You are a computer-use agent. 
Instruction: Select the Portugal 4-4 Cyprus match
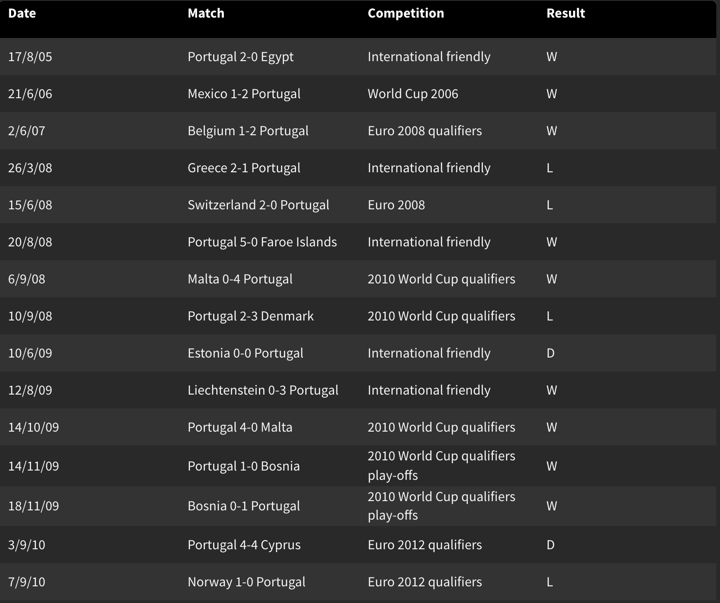pyautogui.click(x=244, y=545)
